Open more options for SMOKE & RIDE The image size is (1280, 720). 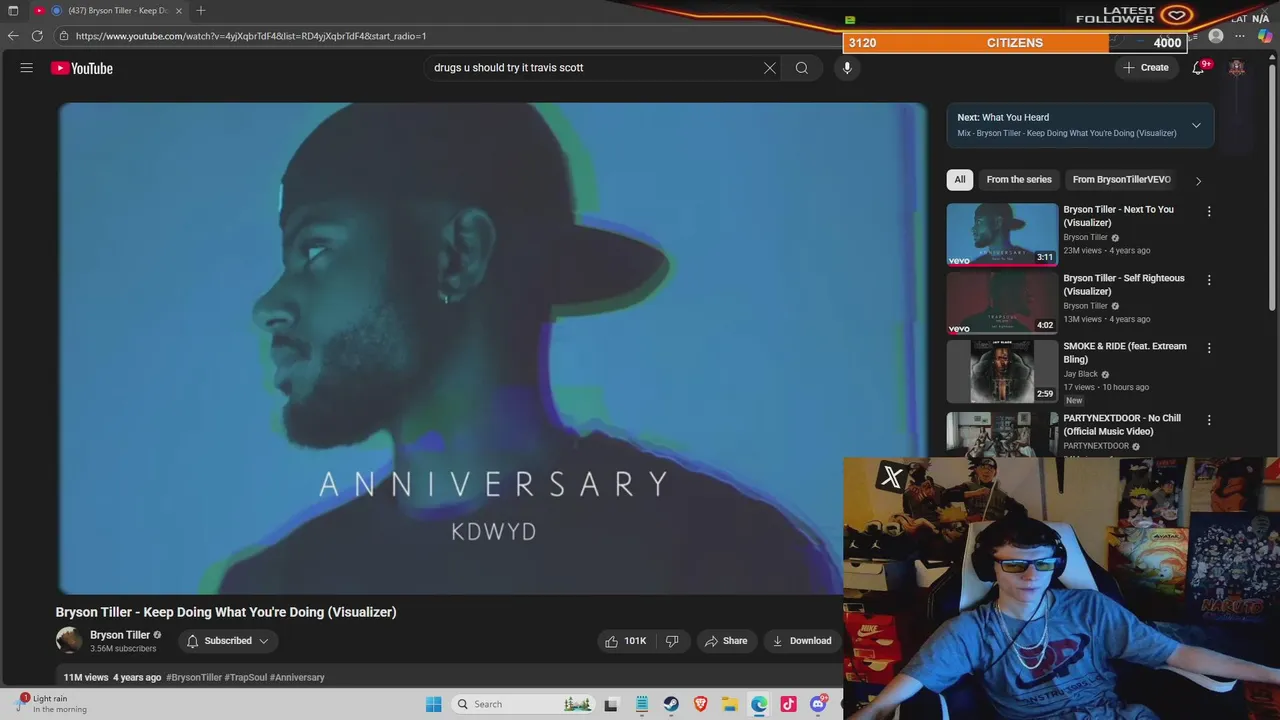(x=1209, y=348)
